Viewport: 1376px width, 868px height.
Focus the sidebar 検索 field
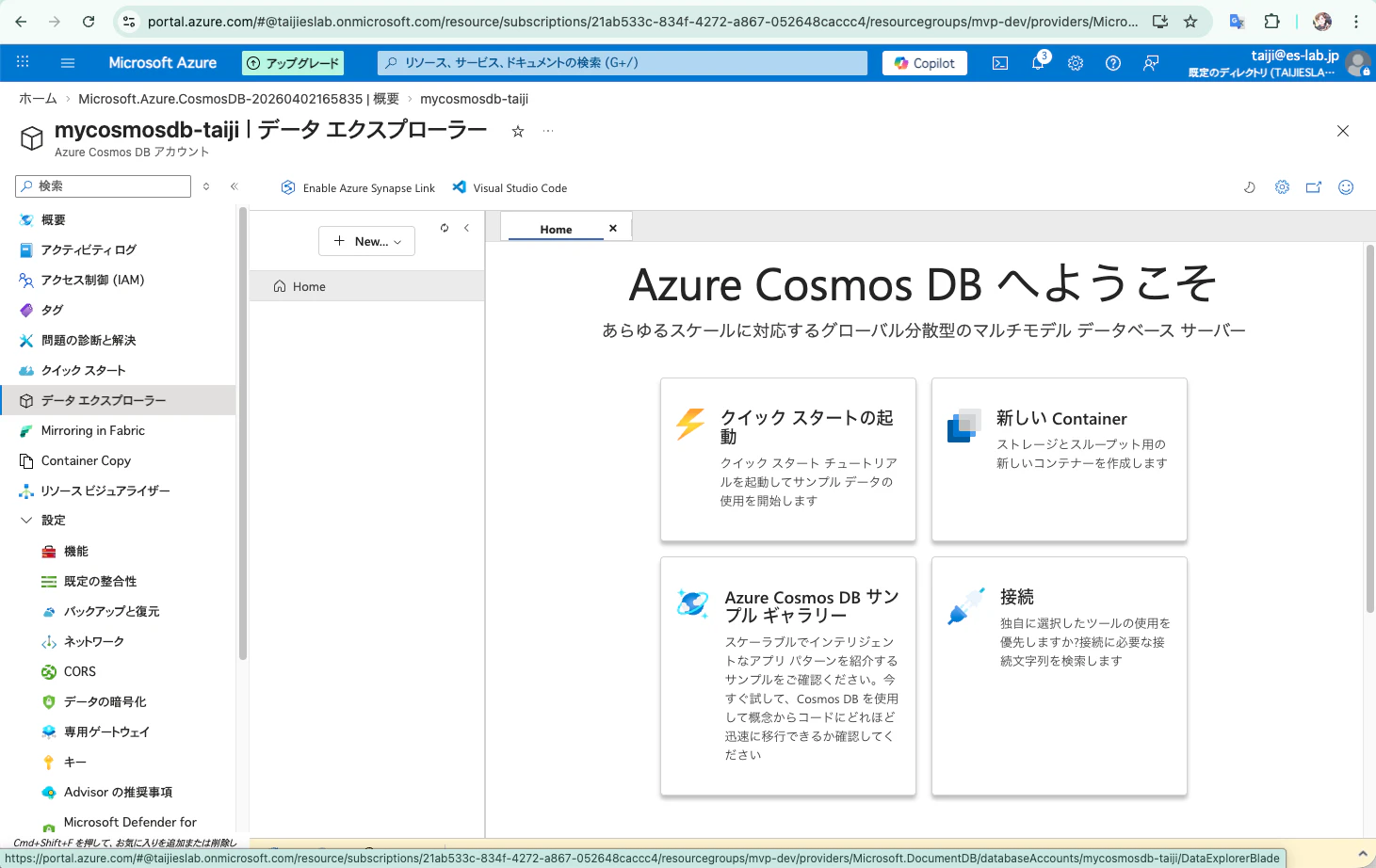(104, 186)
